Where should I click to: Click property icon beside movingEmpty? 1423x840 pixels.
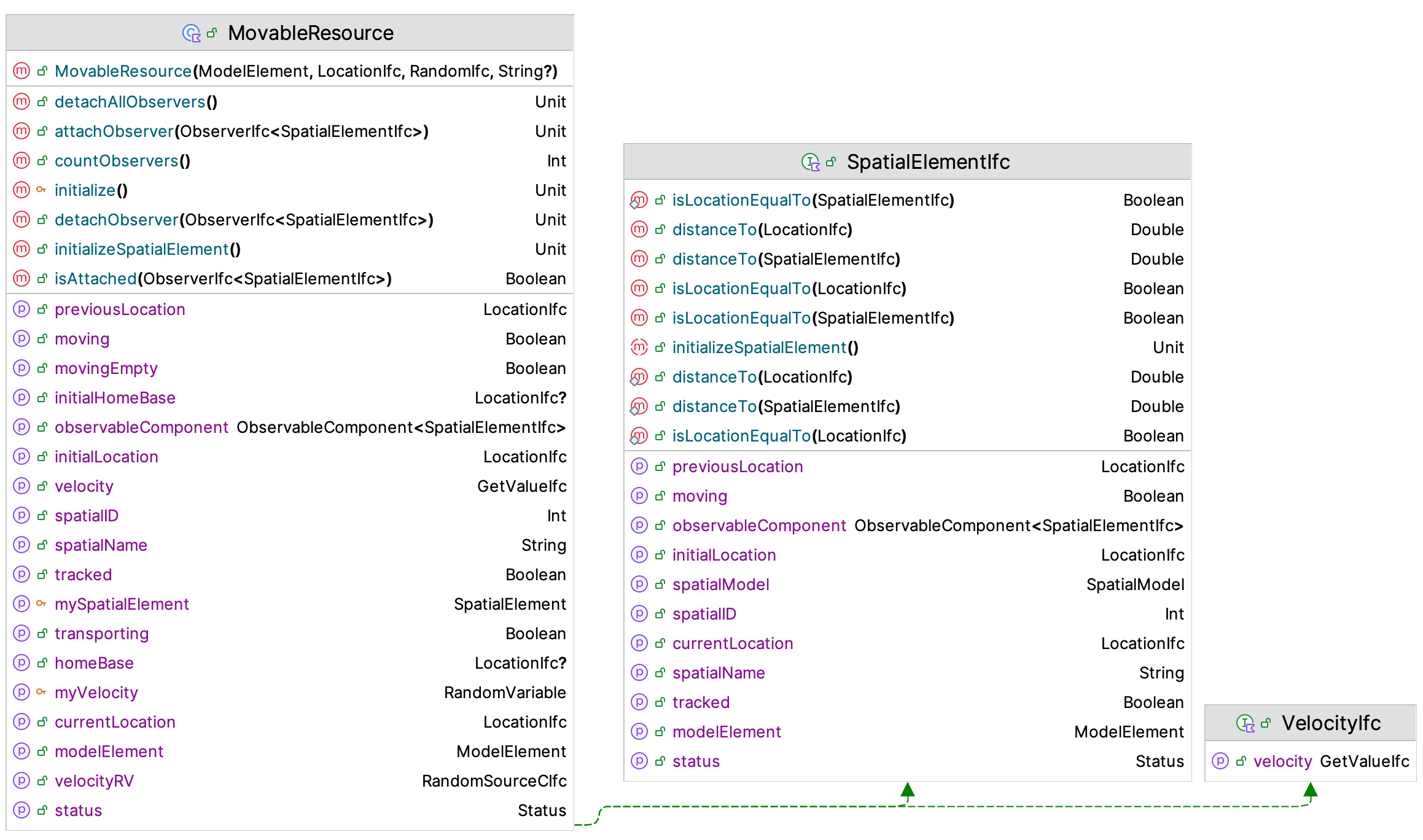[21, 368]
